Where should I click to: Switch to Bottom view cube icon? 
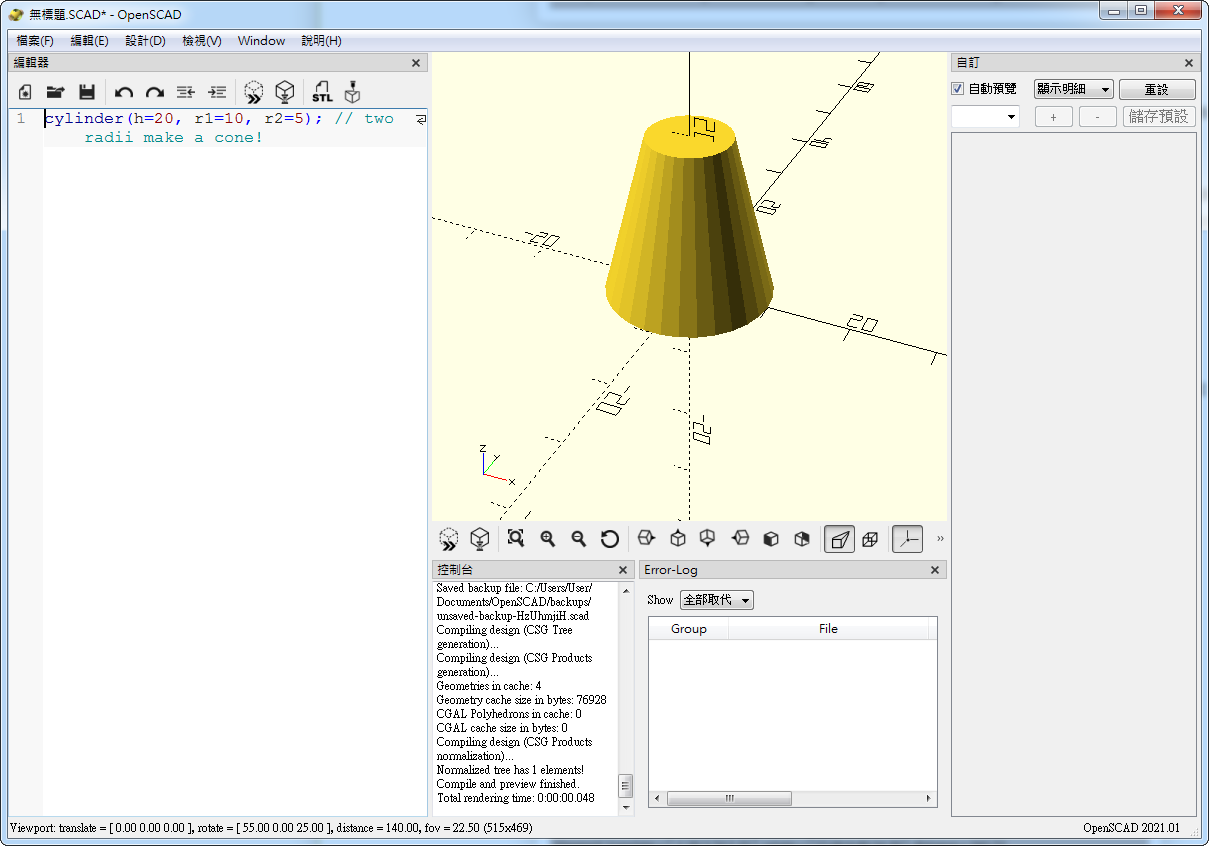click(x=708, y=538)
